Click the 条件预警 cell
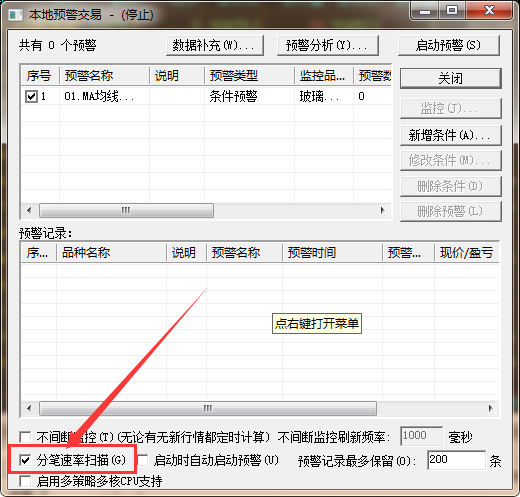 click(233, 97)
